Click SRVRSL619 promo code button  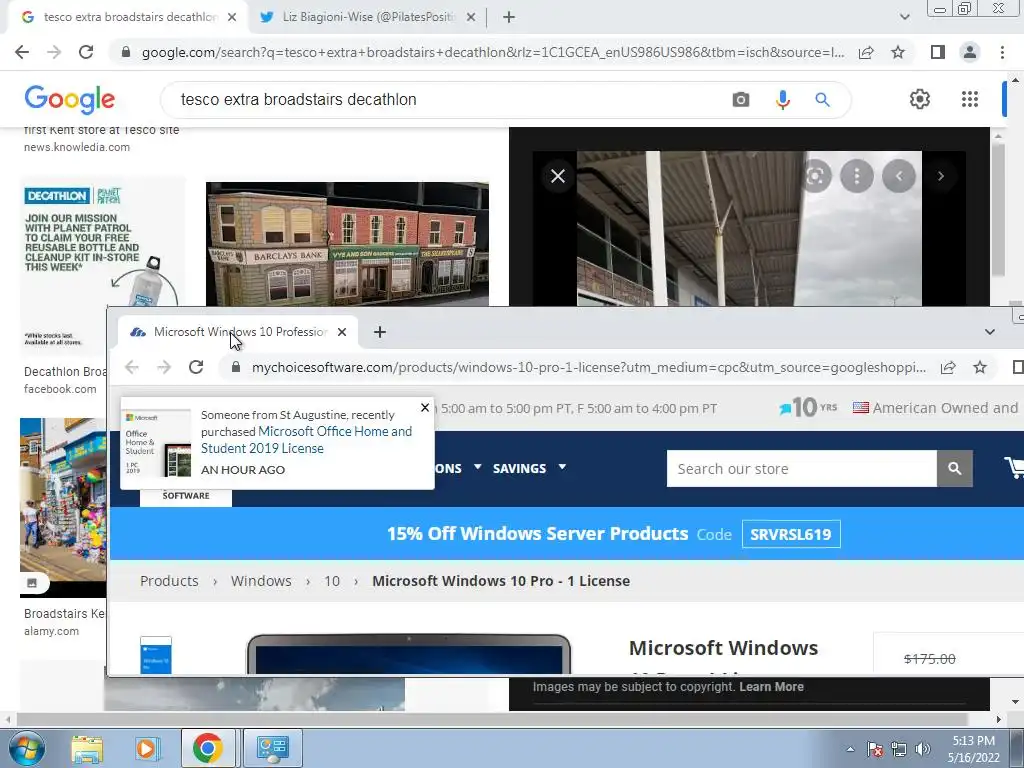click(x=791, y=534)
